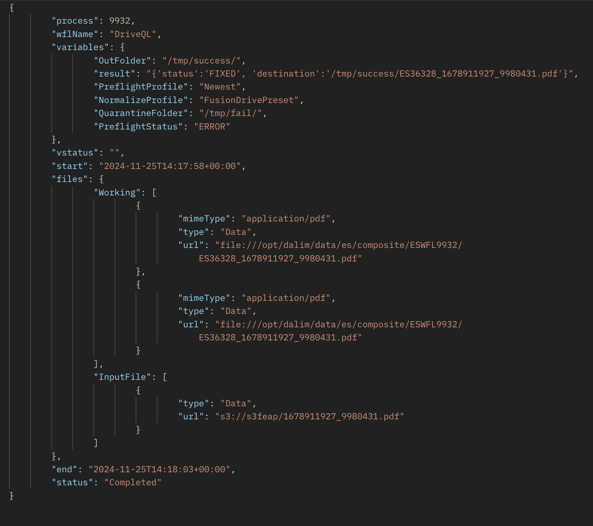The width and height of the screenshot is (593, 526).
Task: Click the opening brace after "variables"
Action: 122,48
